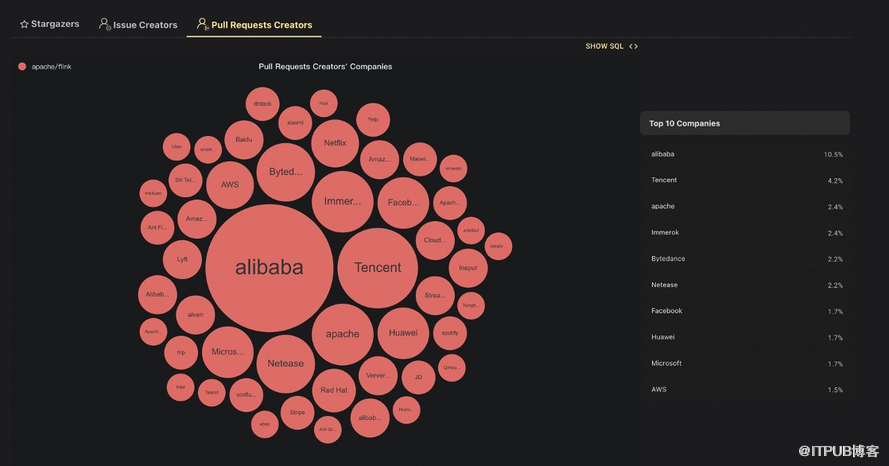Image resolution: width=889 pixels, height=466 pixels.
Task: Click the Inspur bubble
Action: tap(468, 268)
